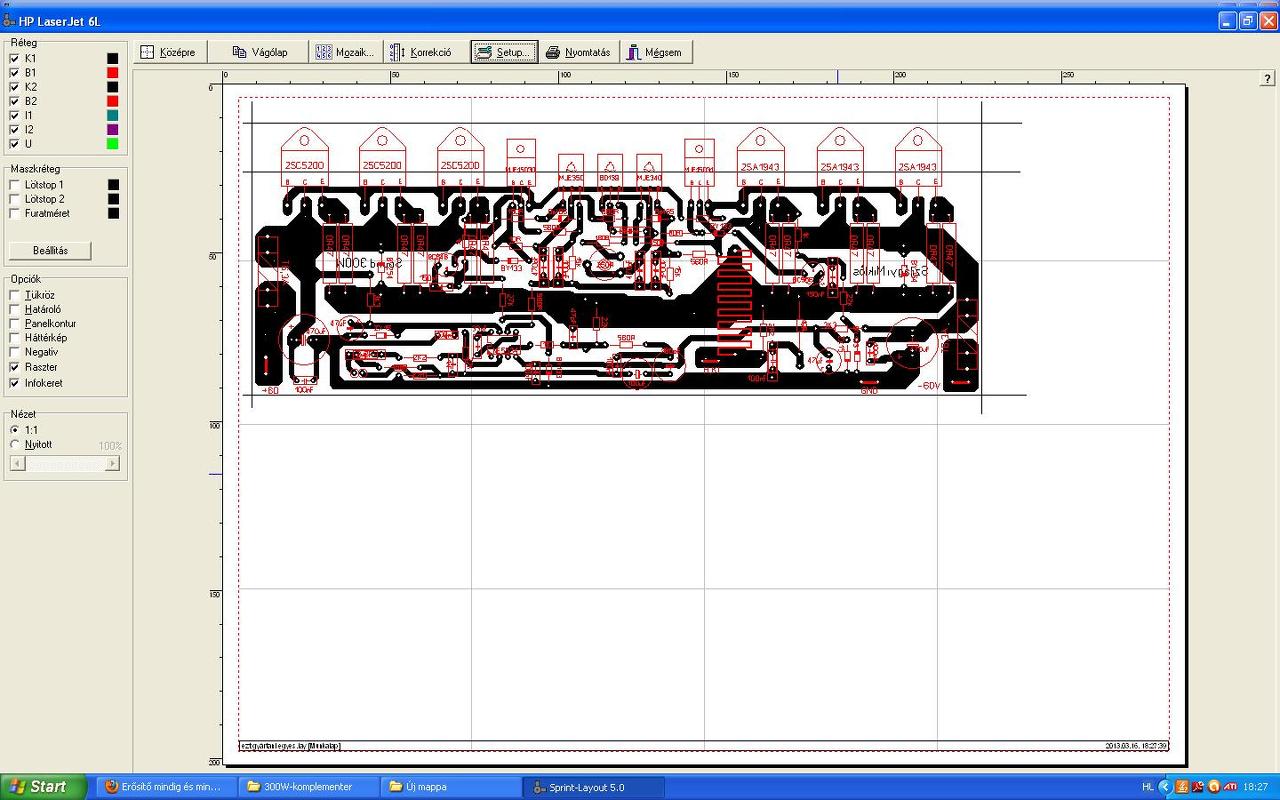Click the black color swatch for K2
Screen dimensions: 1280x800
tap(113, 87)
